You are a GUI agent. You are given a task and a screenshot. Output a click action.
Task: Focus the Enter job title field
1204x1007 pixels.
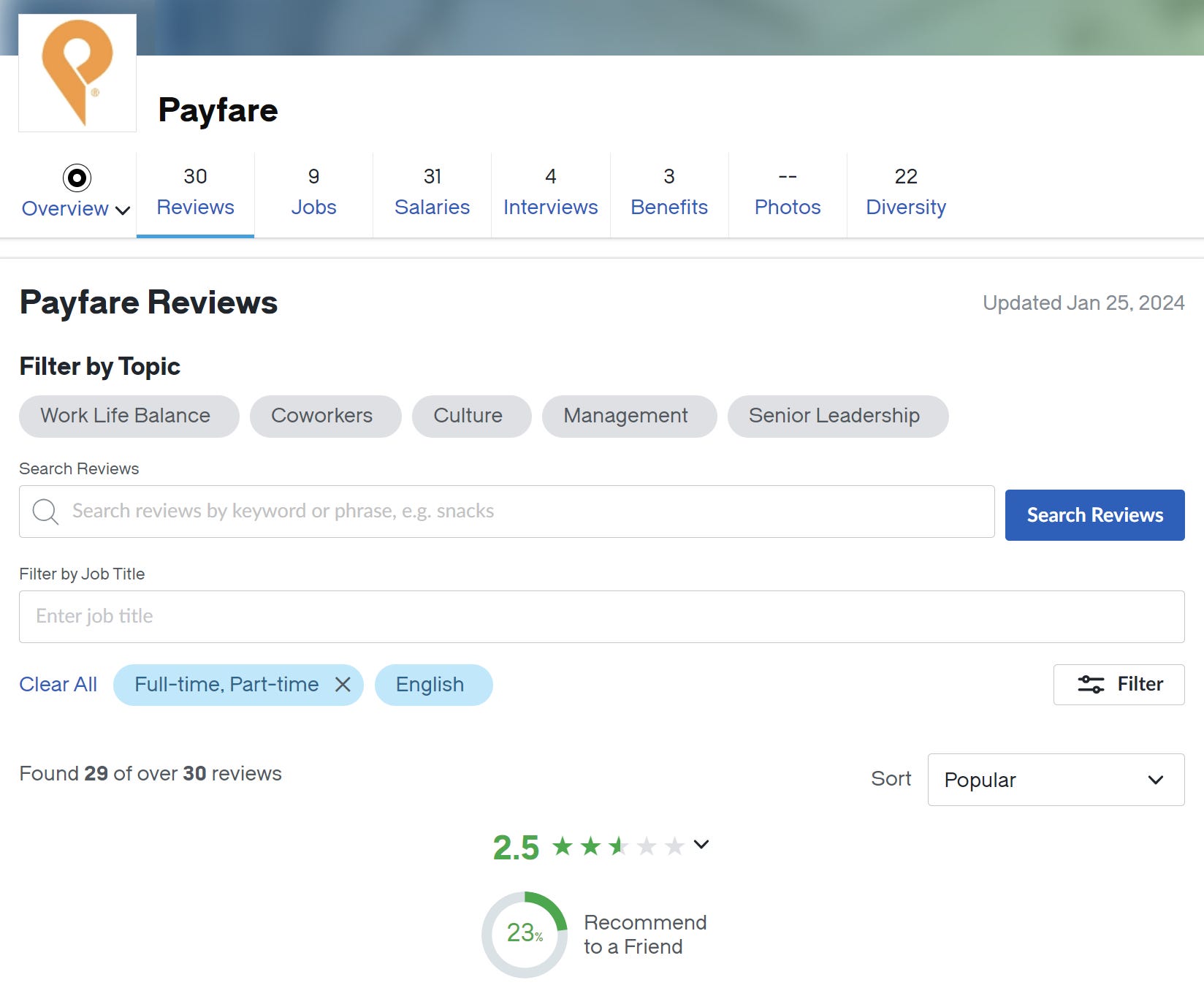pos(601,617)
